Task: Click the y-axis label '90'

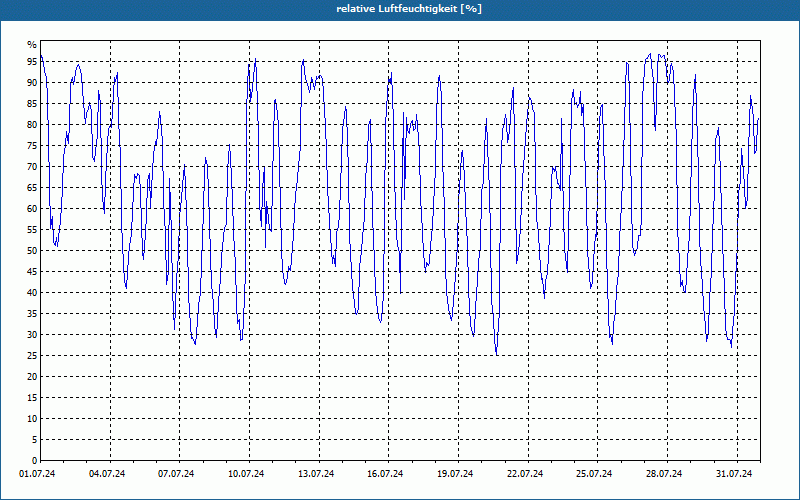Action: [x=32, y=83]
